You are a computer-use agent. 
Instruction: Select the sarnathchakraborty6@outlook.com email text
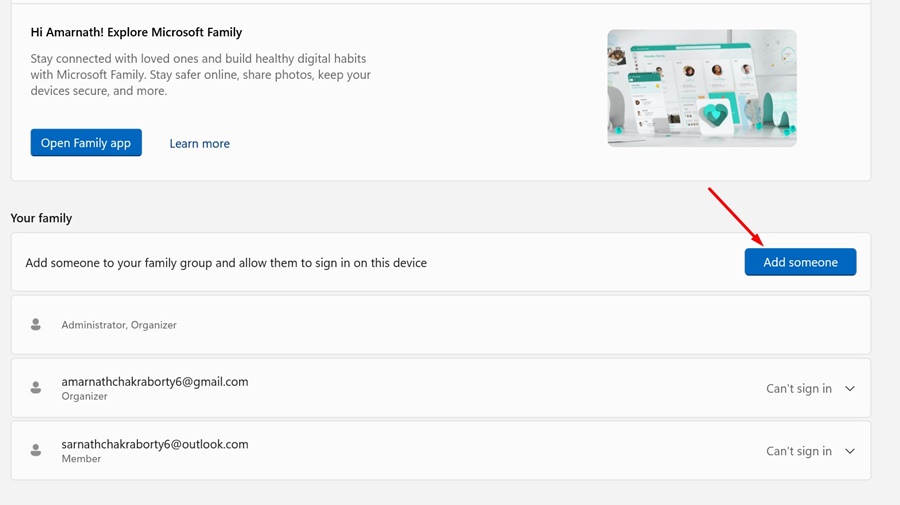pos(154,444)
